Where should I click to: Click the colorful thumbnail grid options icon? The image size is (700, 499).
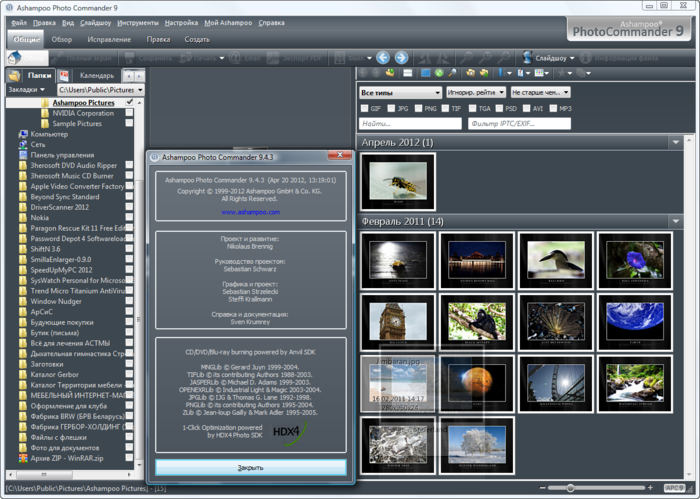[x=539, y=73]
